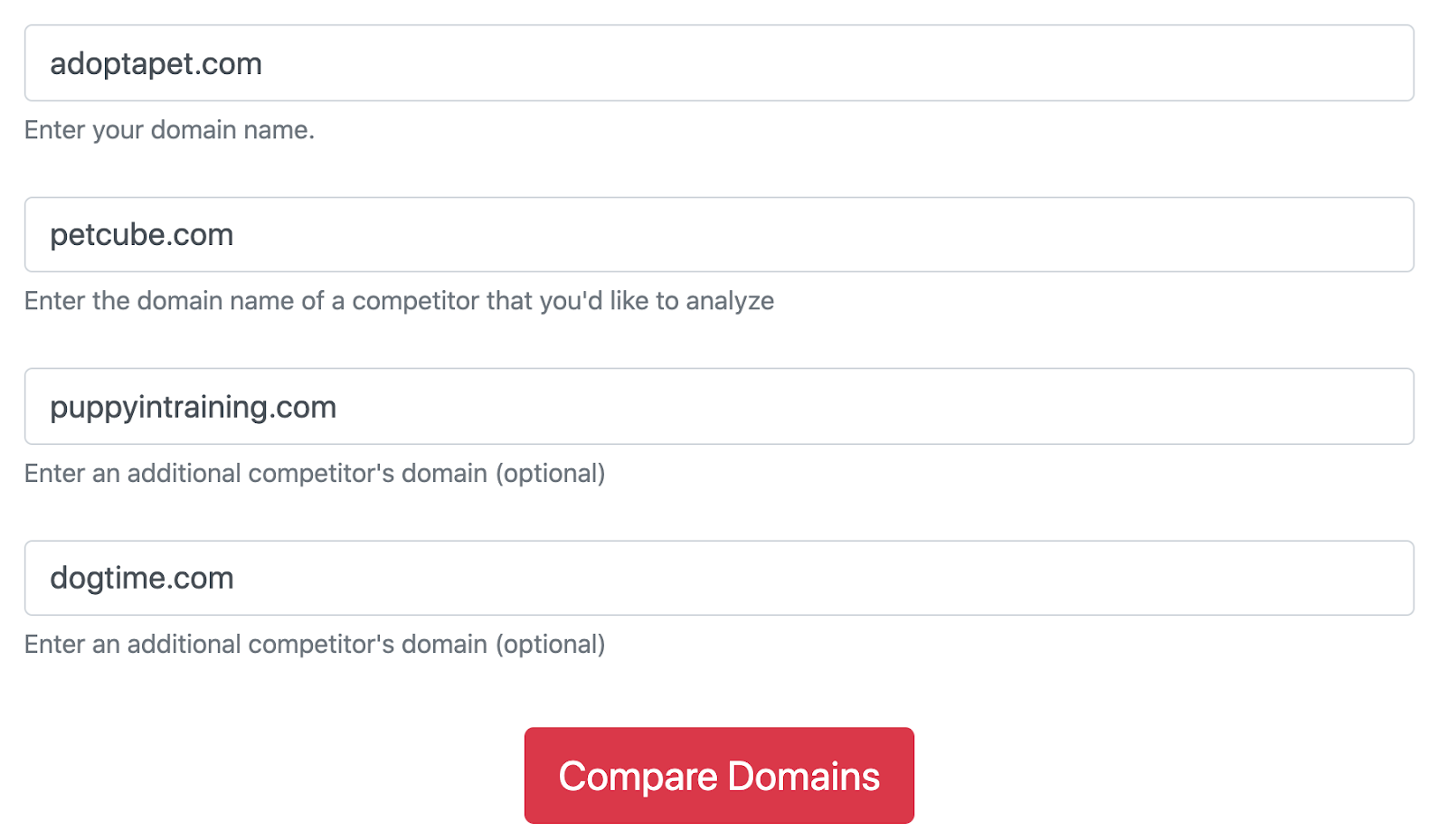
Task: Click on the petcube.com text
Action: [142, 235]
